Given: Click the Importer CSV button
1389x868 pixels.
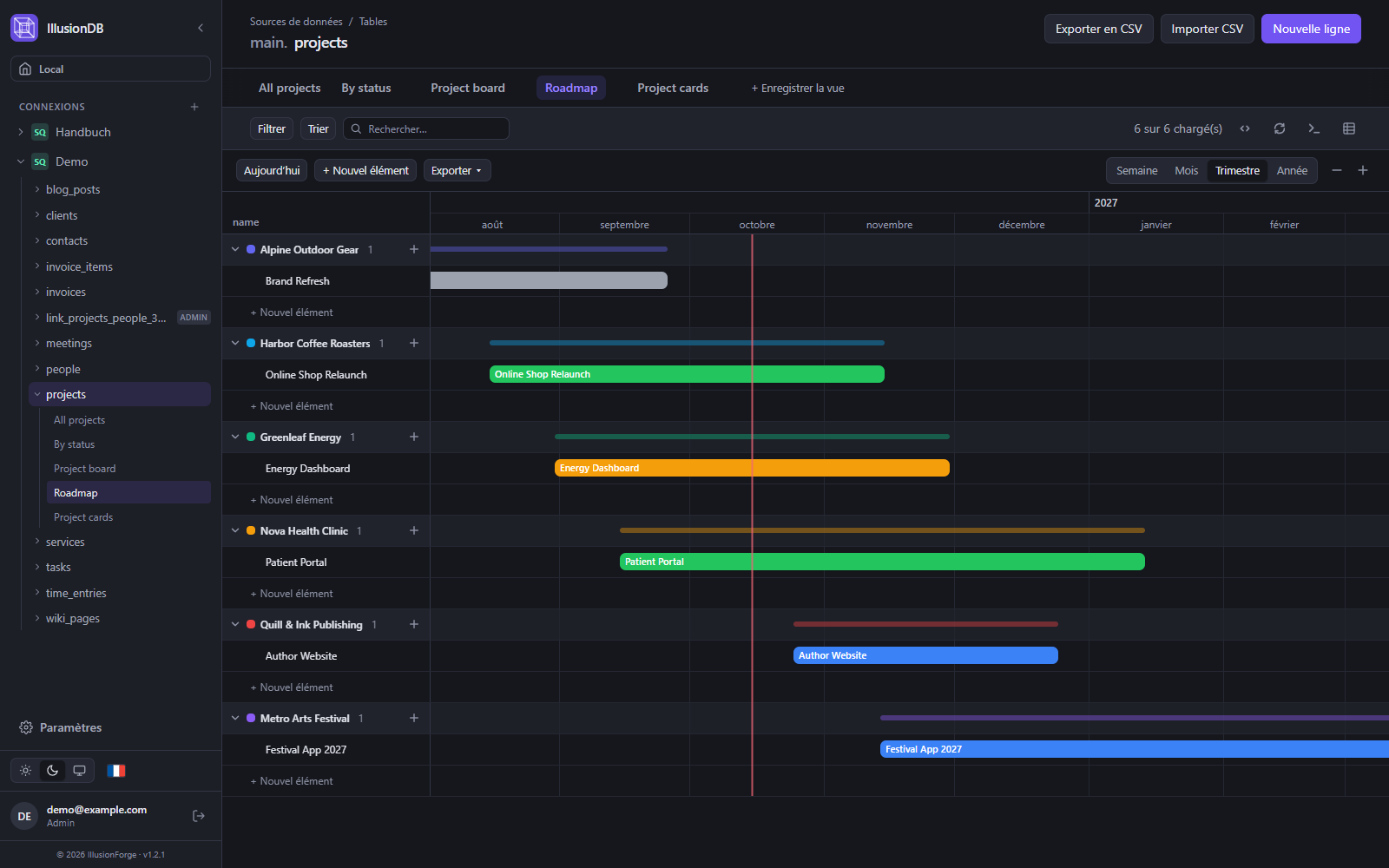Looking at the screenshot, I should tap(1208, 29).
